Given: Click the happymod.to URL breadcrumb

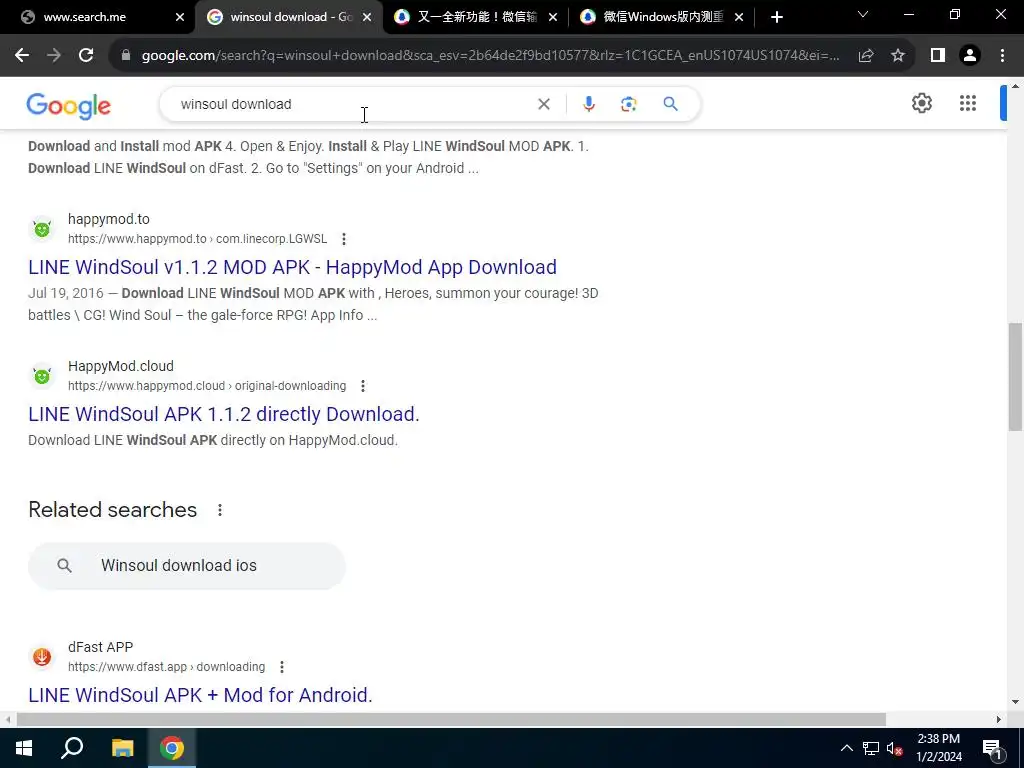Looking at the screenshot, I should point(197,239).
